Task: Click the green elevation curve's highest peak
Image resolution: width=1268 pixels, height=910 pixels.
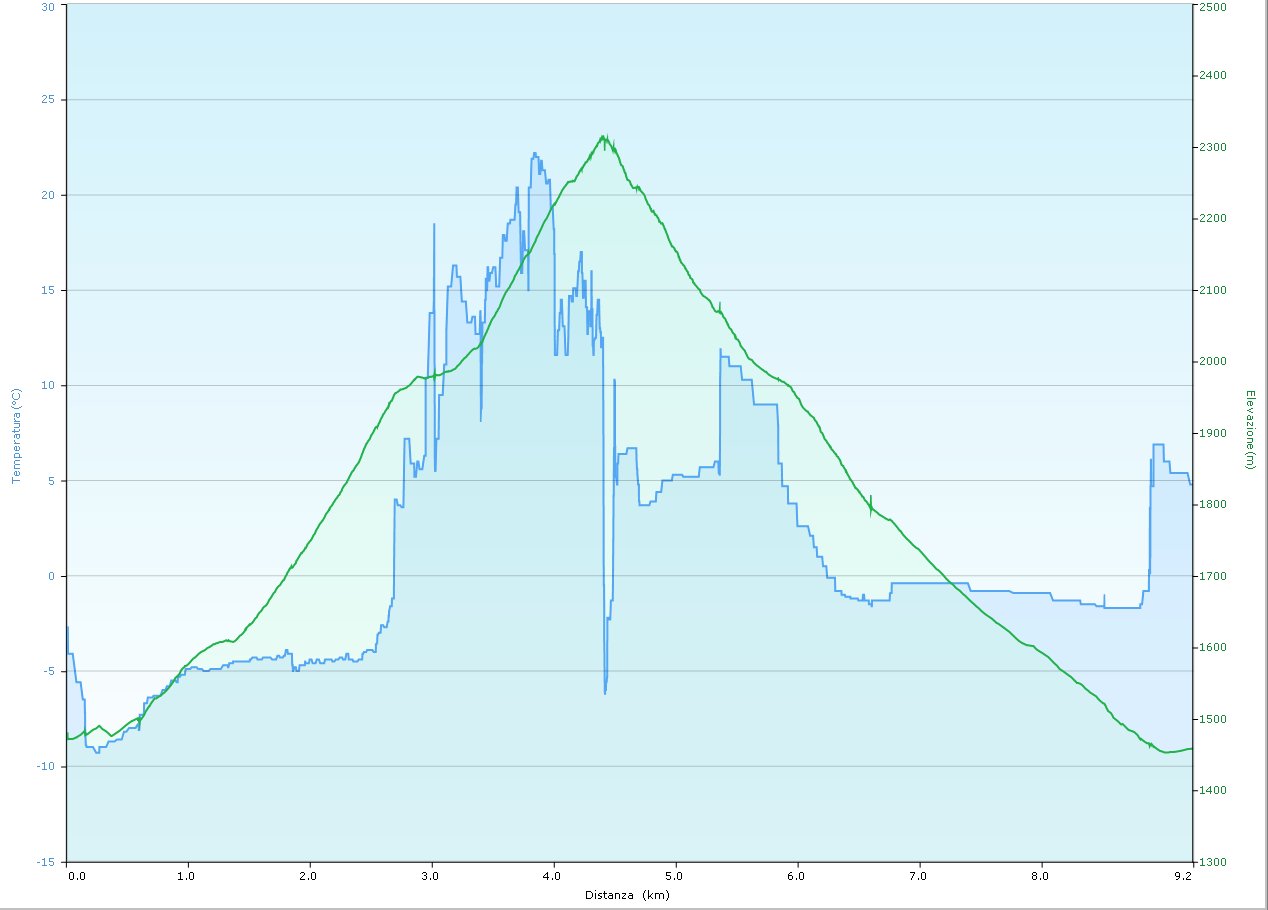Action: tap(604, 137)
